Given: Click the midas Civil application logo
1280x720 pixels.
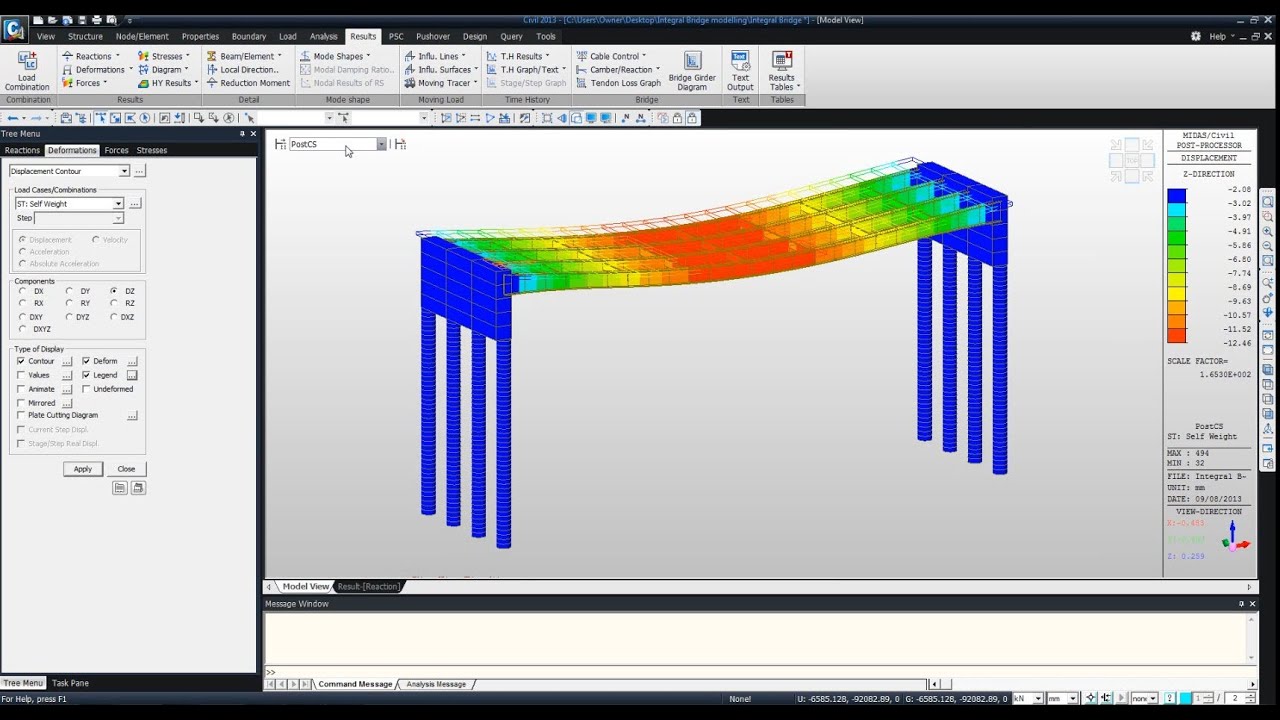Looking at the screenshot, I should click(13, 30).
